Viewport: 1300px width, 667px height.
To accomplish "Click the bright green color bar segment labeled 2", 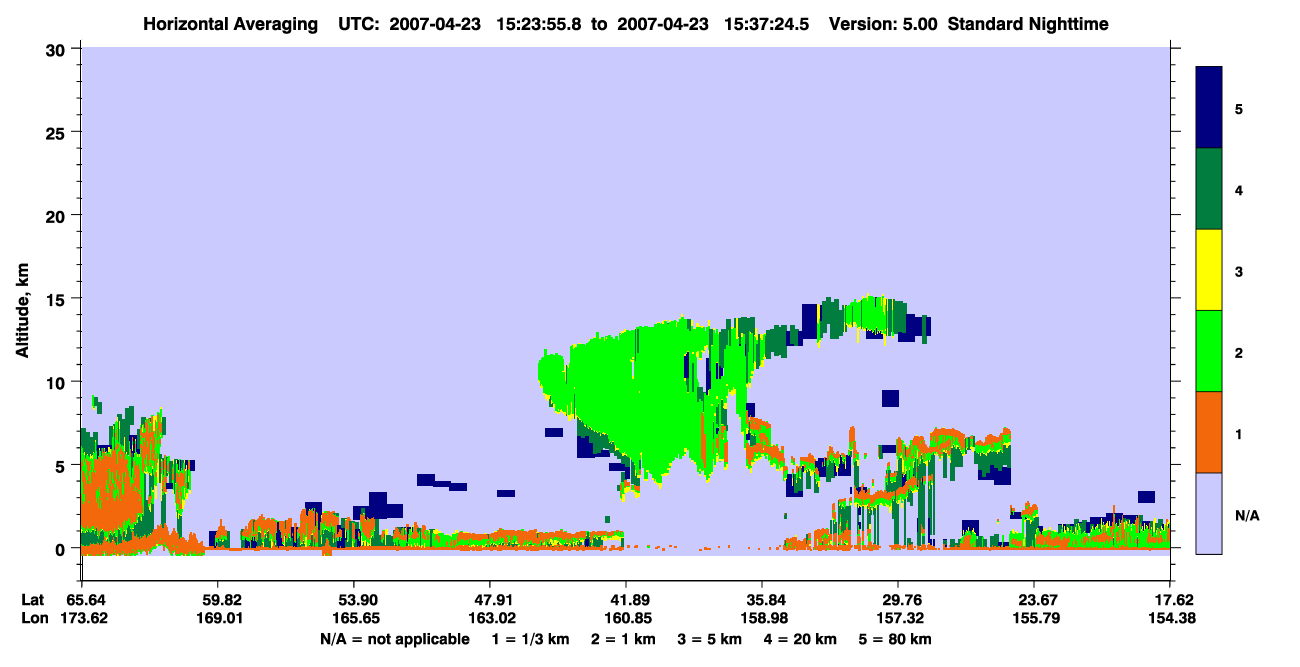I will 1209,351.
